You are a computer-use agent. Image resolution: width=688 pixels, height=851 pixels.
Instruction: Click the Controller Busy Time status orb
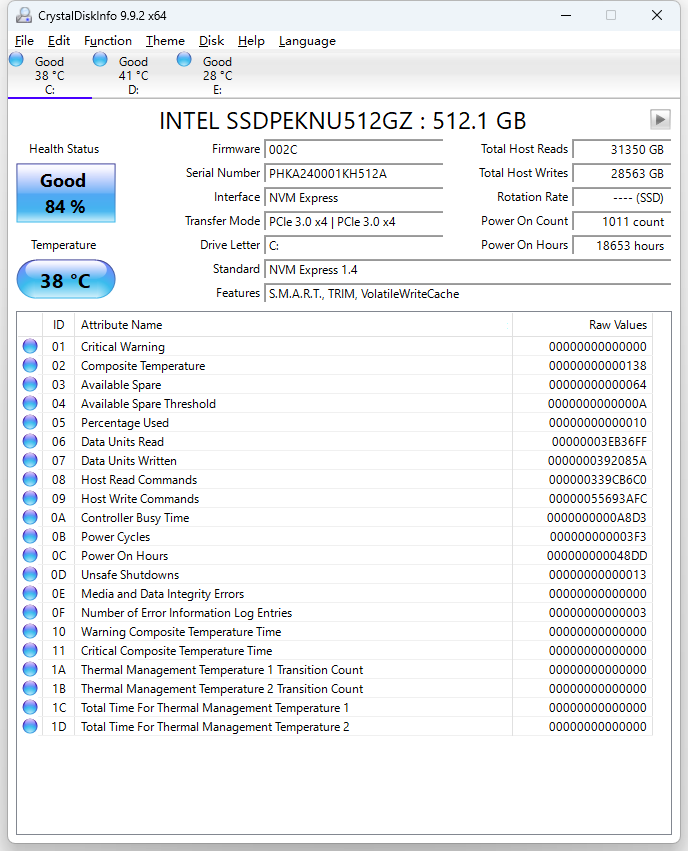pos(30,517)
